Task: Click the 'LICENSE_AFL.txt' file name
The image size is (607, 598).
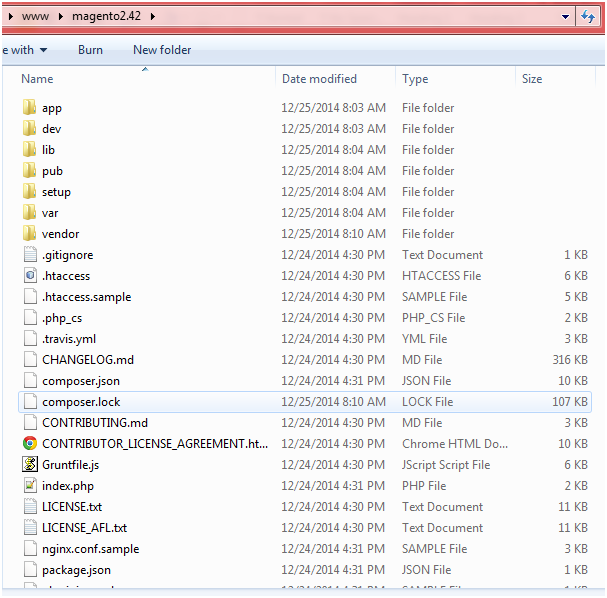Action: [x=84, y=528]
